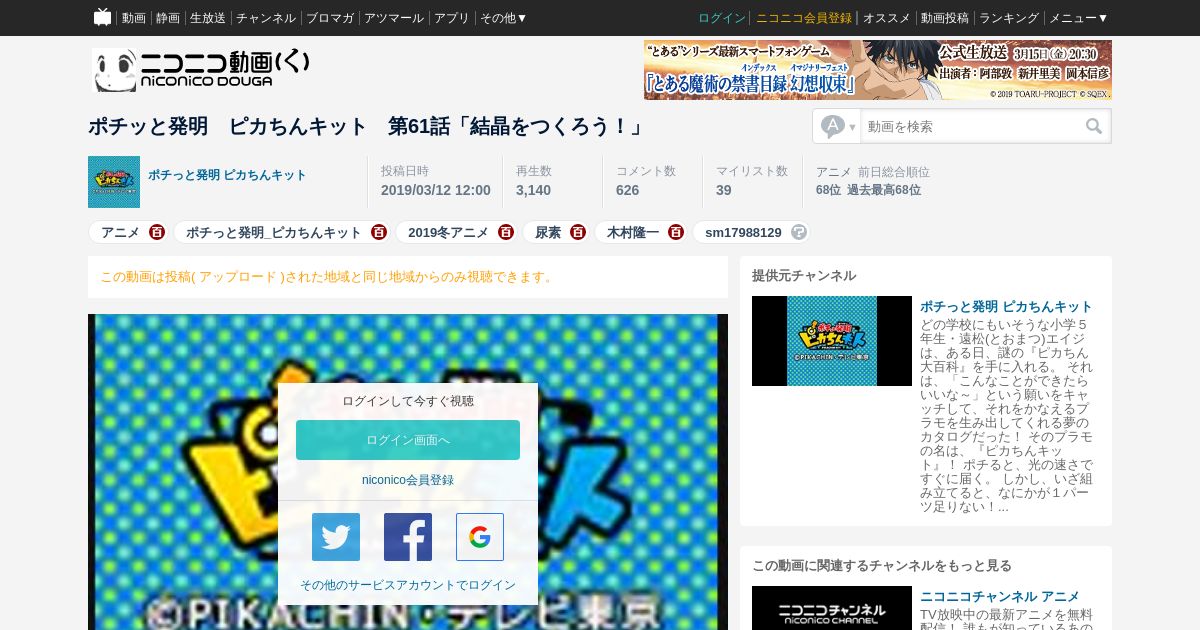Open アツマール in the top navigation

pyautogui.click(x=394, y=18)
